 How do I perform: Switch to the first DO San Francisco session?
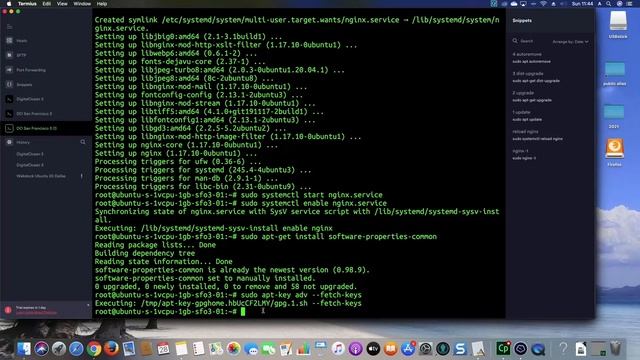tap(34, 114)
